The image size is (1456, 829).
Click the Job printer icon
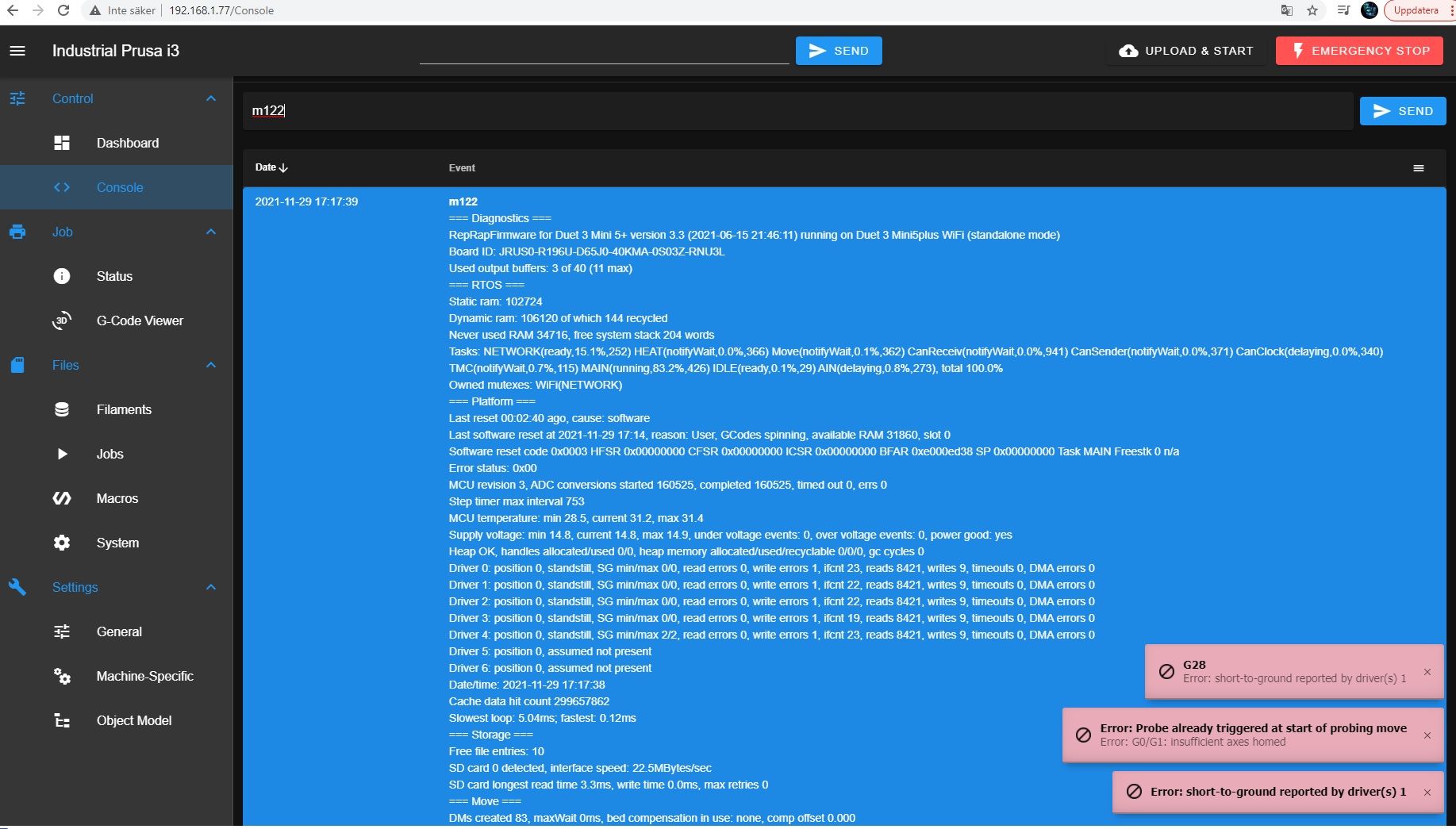17,232
